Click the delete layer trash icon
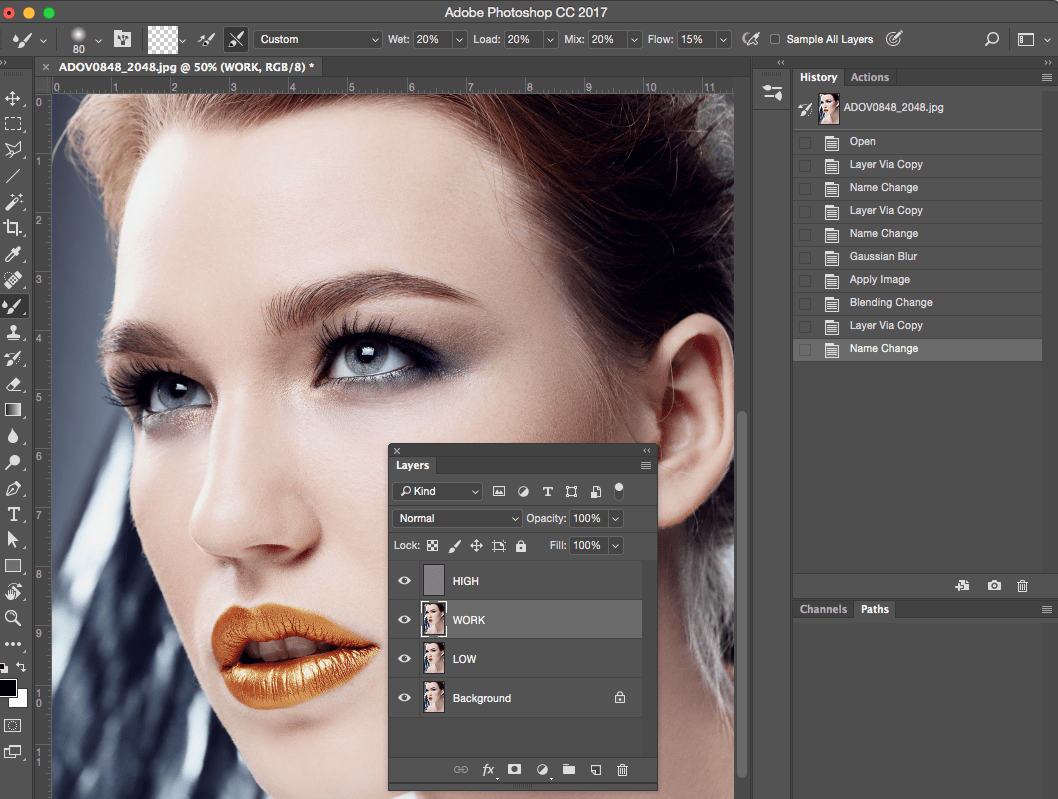 pos(622,769)
